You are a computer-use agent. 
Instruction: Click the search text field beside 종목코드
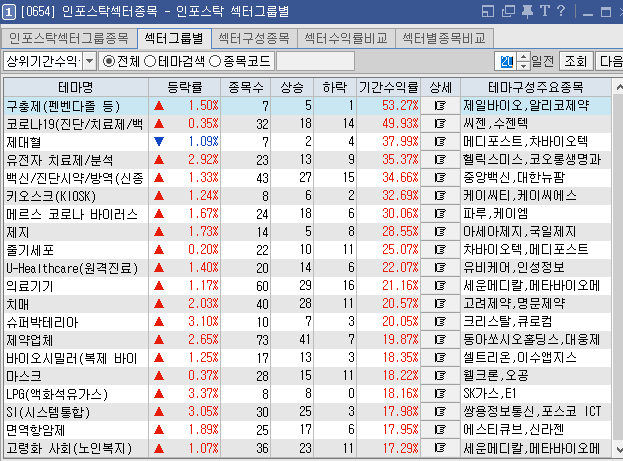point(314,61)
